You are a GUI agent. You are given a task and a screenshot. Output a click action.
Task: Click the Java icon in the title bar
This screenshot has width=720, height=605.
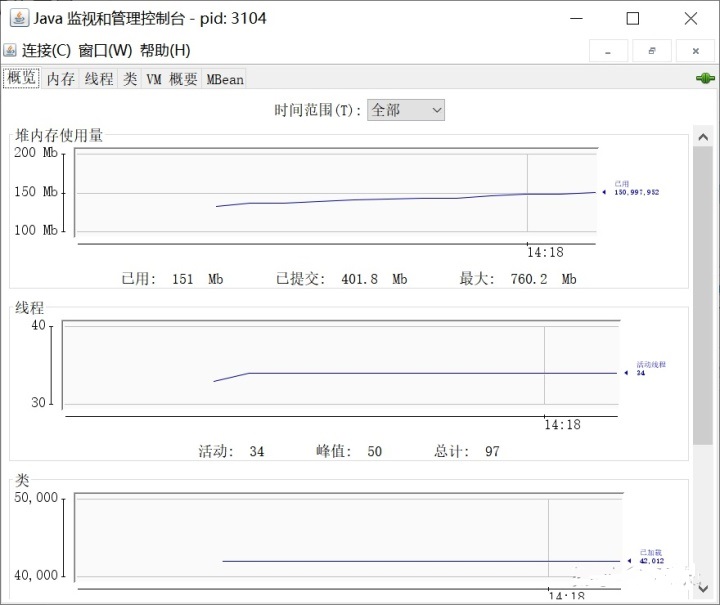[x=18, y=18]
